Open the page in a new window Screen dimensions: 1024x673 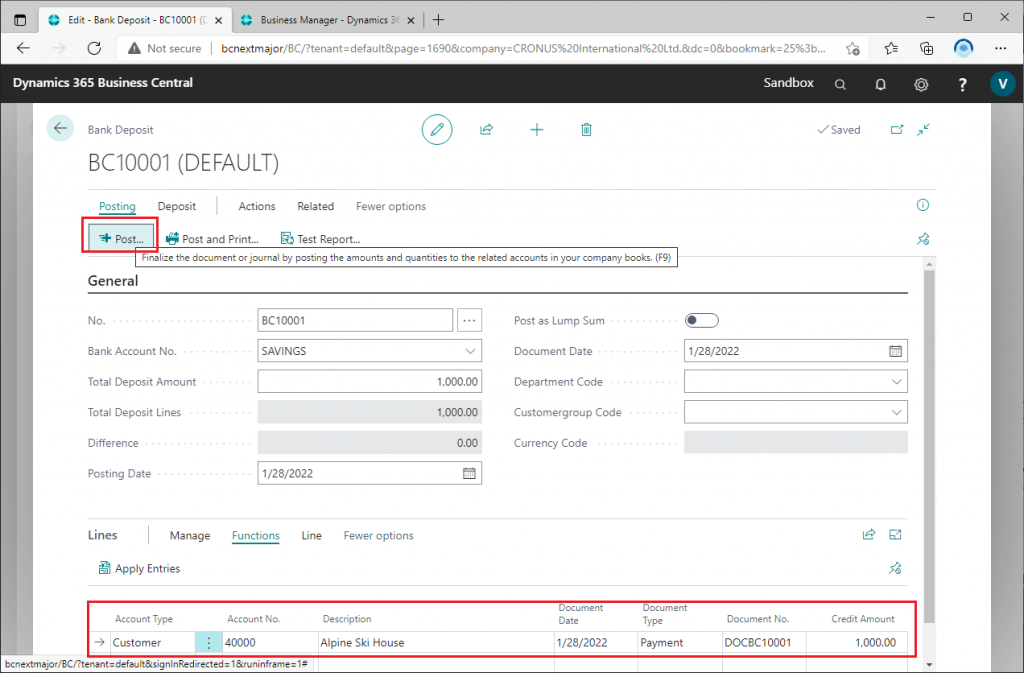(897, 129)
